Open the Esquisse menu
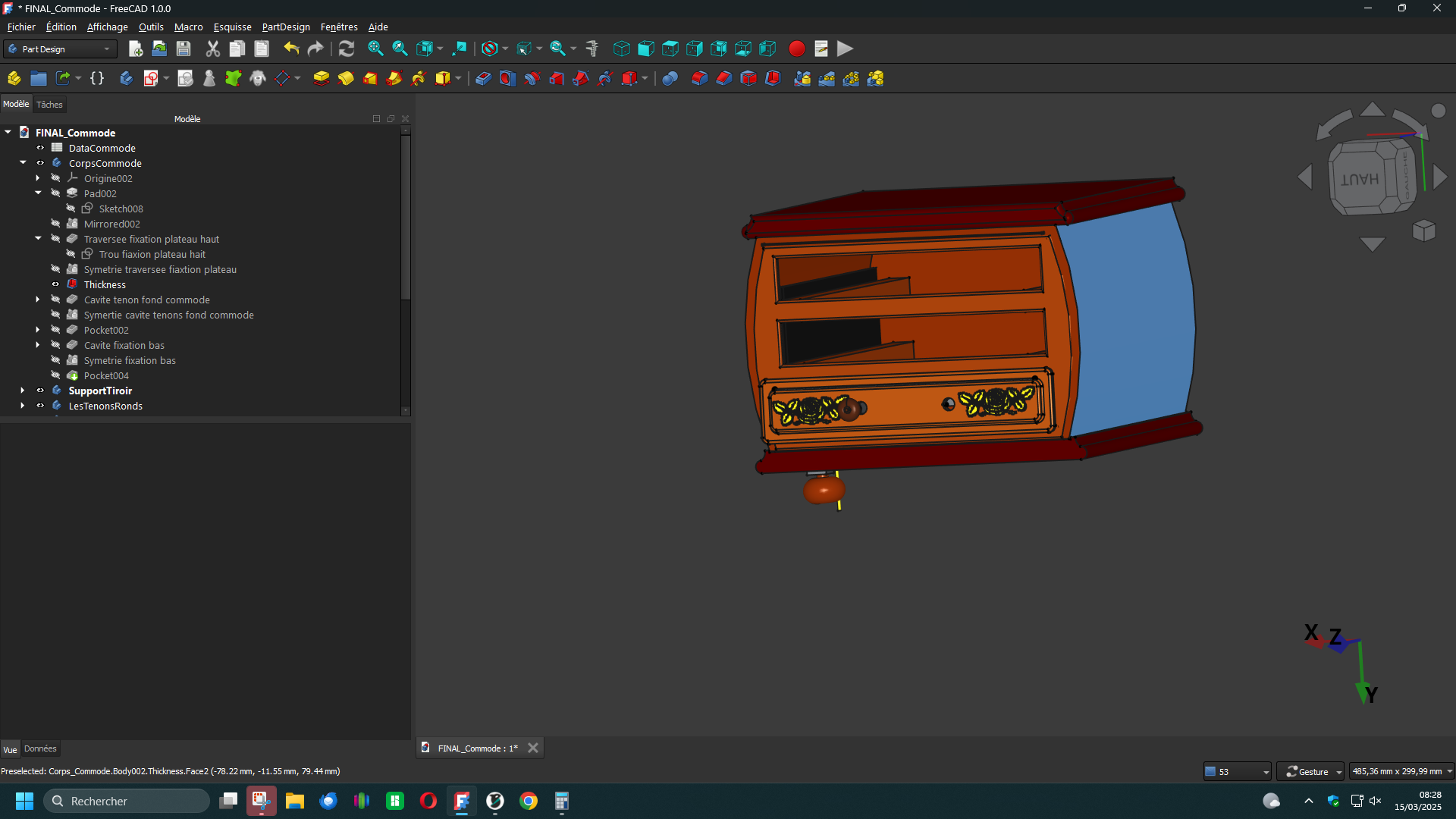Screen dimensions: 1456x819 pos(232,27)
